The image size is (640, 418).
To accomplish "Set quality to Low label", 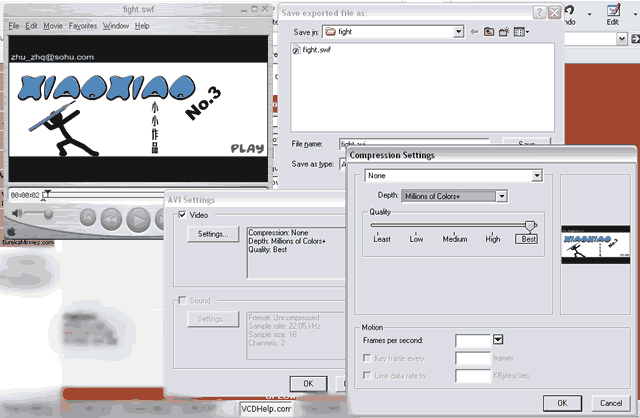I will pos(416,239).
